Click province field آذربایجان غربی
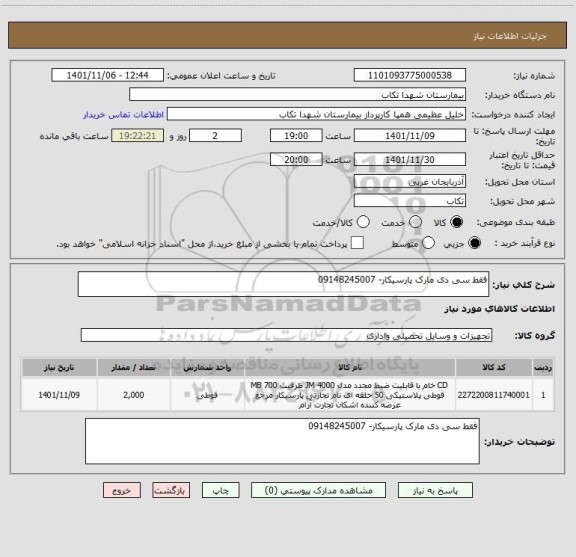This screenshot has height=557, width=576. pyautogui.click(x=410, y=181)
